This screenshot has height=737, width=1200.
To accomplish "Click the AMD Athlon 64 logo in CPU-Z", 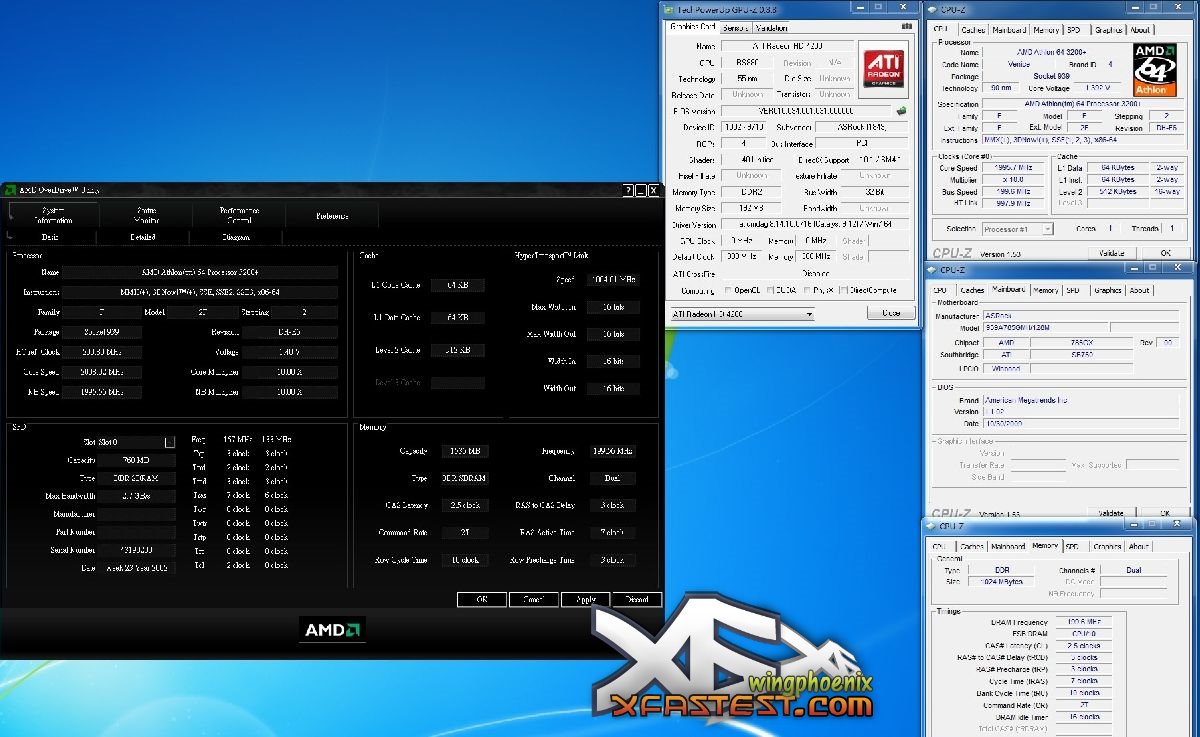I will pyautogui.click(x=1155, y=68).
